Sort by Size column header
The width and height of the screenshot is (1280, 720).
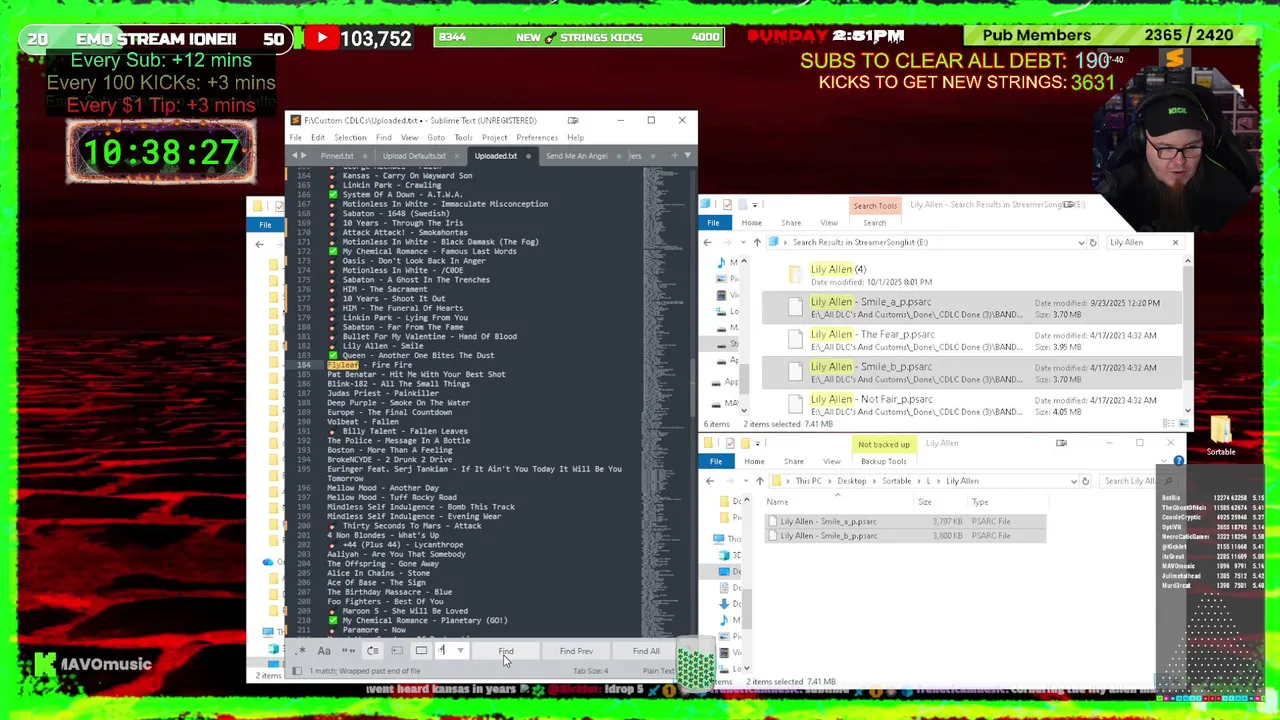point(924,502)
